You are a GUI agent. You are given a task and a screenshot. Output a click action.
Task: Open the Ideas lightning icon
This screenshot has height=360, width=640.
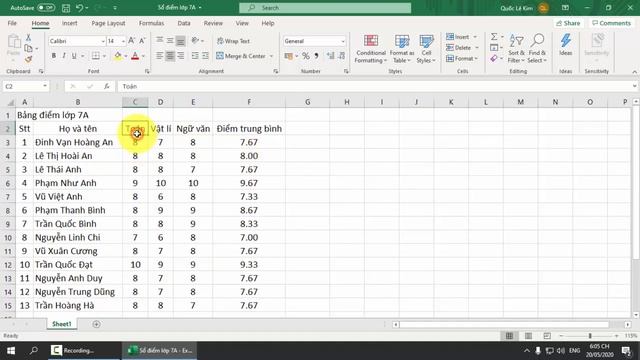click(566, 44)
